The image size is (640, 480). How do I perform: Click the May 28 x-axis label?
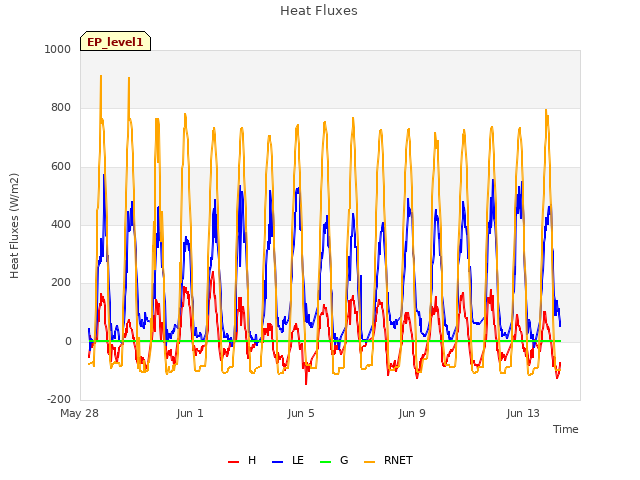80,413
